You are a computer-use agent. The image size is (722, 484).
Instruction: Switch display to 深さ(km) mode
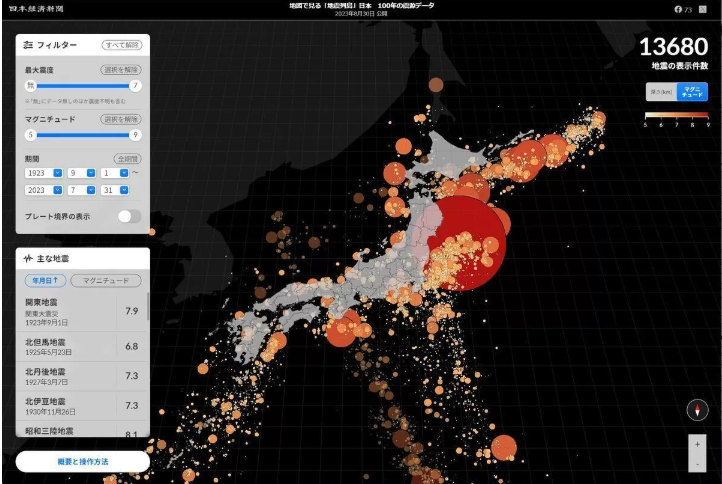659,92
